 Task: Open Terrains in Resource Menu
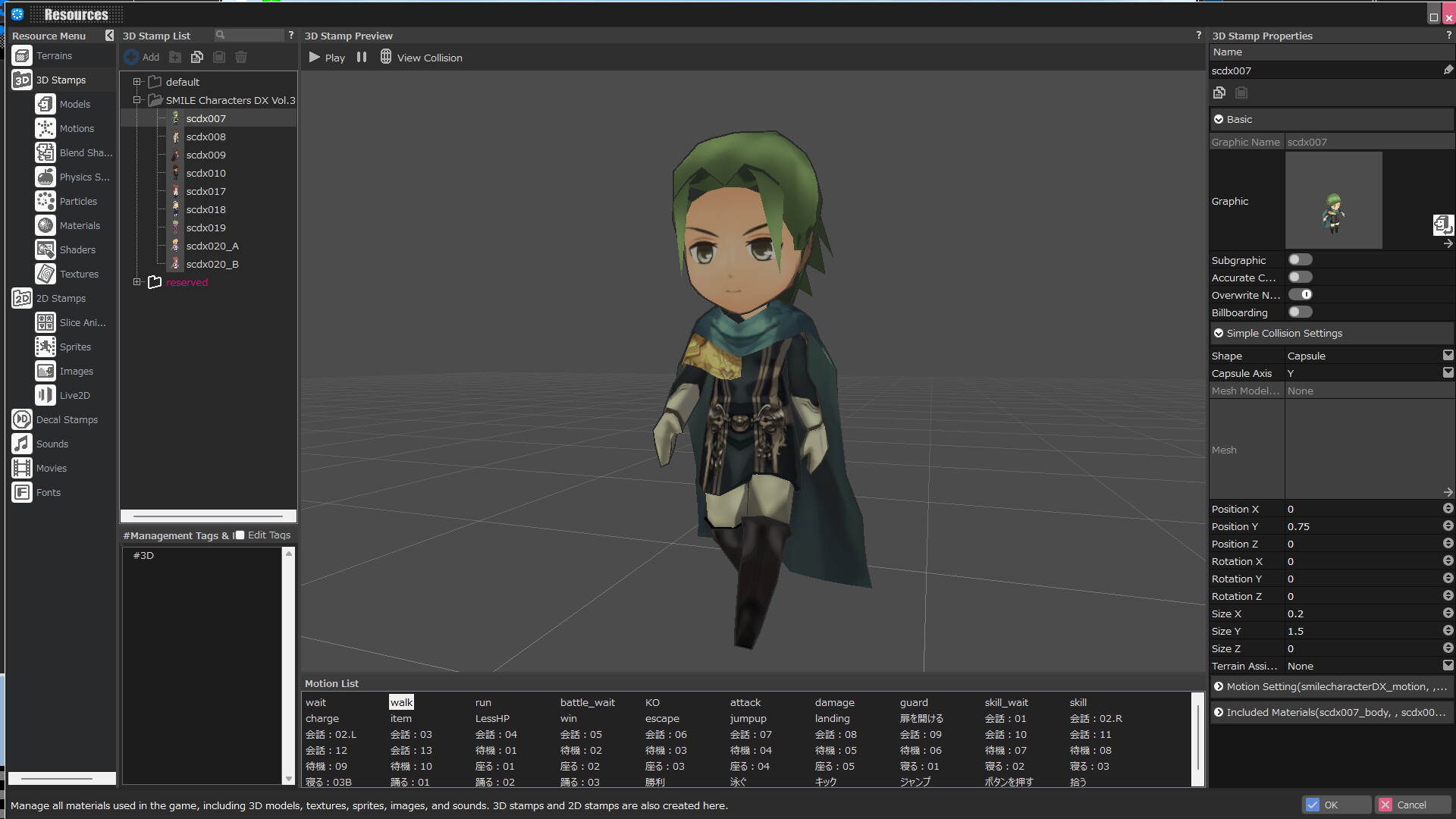[x=53, y=56]
